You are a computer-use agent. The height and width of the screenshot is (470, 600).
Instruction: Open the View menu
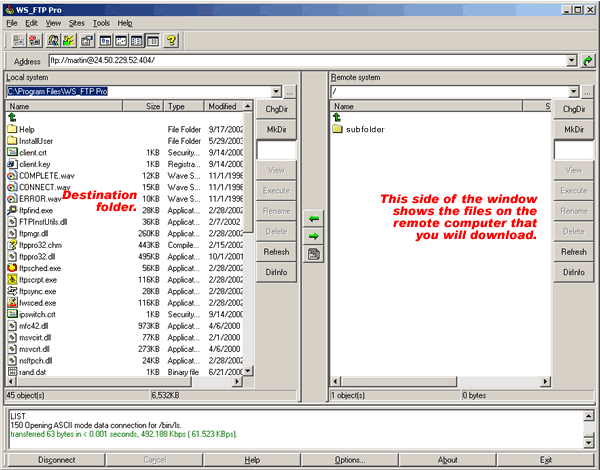53,23
